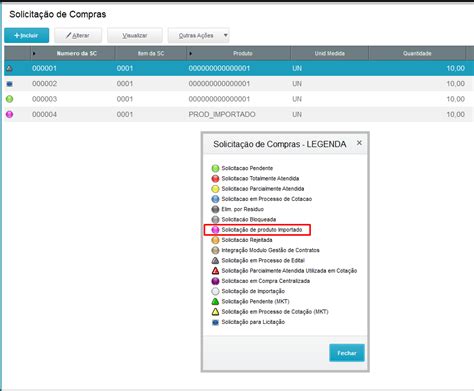
Task: Click the Incluir button
Action: [x=27, y=35]
